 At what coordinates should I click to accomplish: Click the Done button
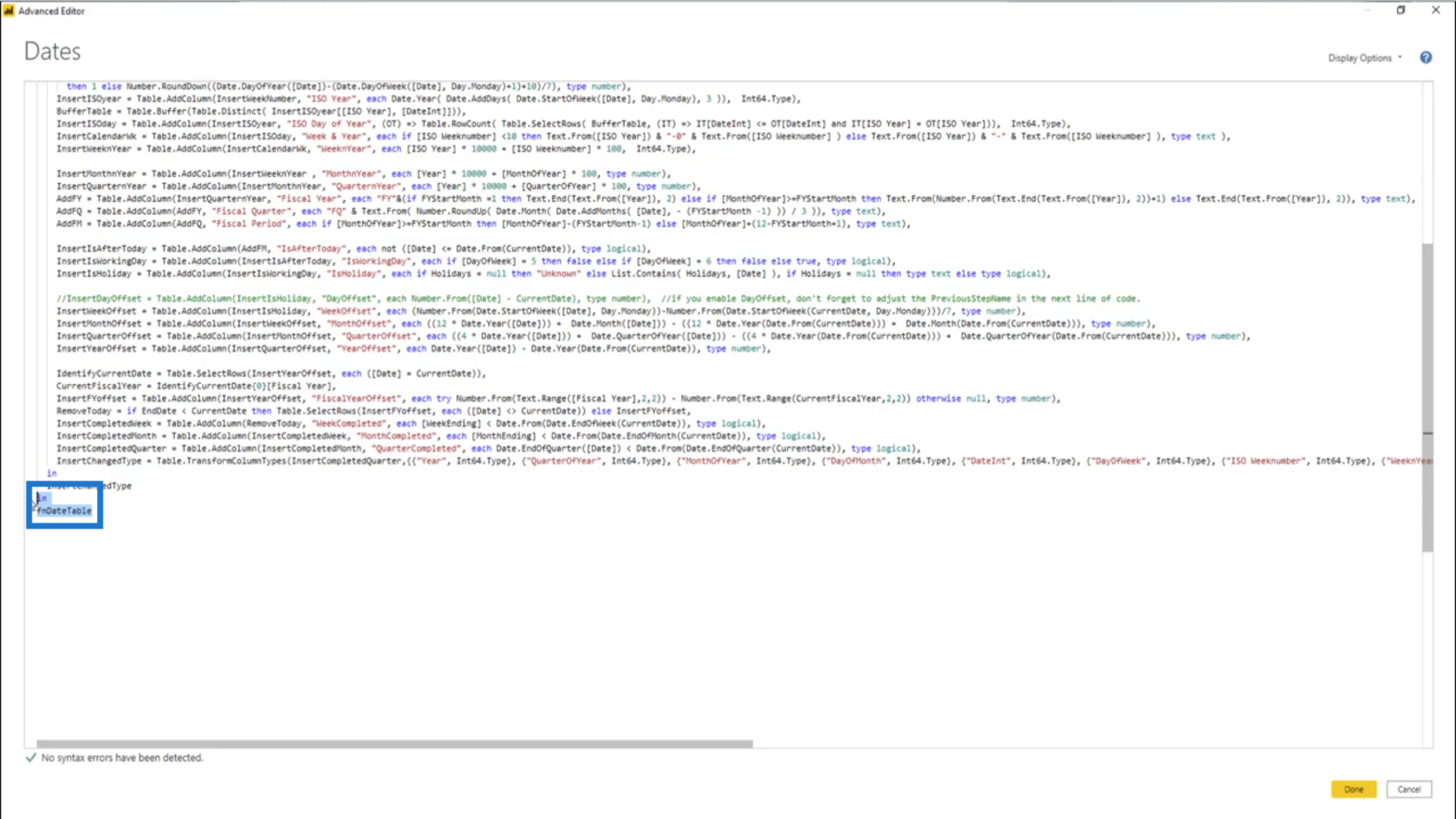click(1353, 789)
